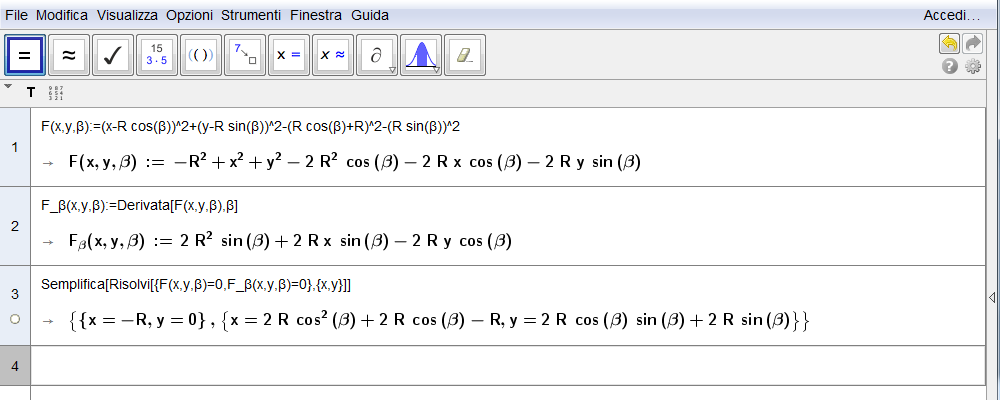Image resolution: width=1000 pixels, height=400 pixels.
Task: Select the Solve numerically (x ≈) tool
Action: coord(333,56)
